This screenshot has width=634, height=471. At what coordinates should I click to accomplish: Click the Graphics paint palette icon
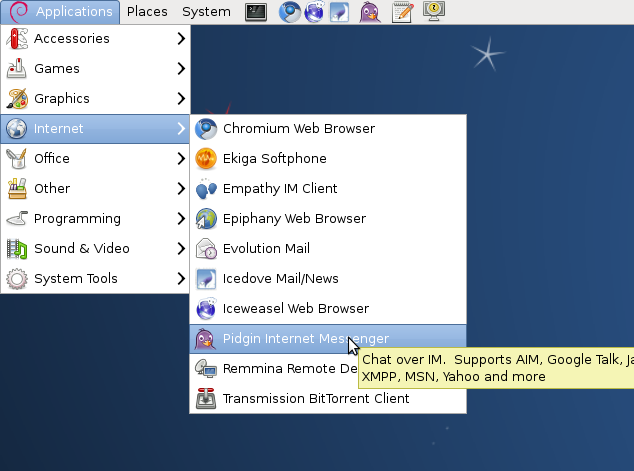pyautogui.click(x=17, y=98)
